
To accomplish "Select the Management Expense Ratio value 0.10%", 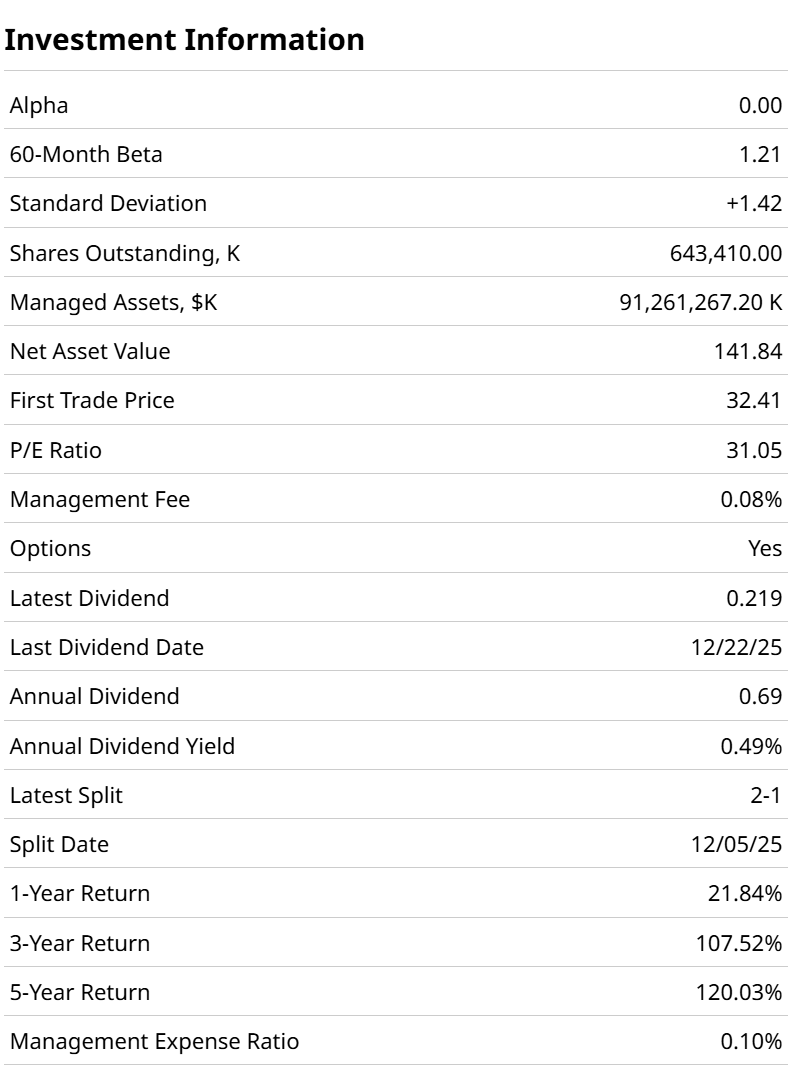I will click(751, 1041).
